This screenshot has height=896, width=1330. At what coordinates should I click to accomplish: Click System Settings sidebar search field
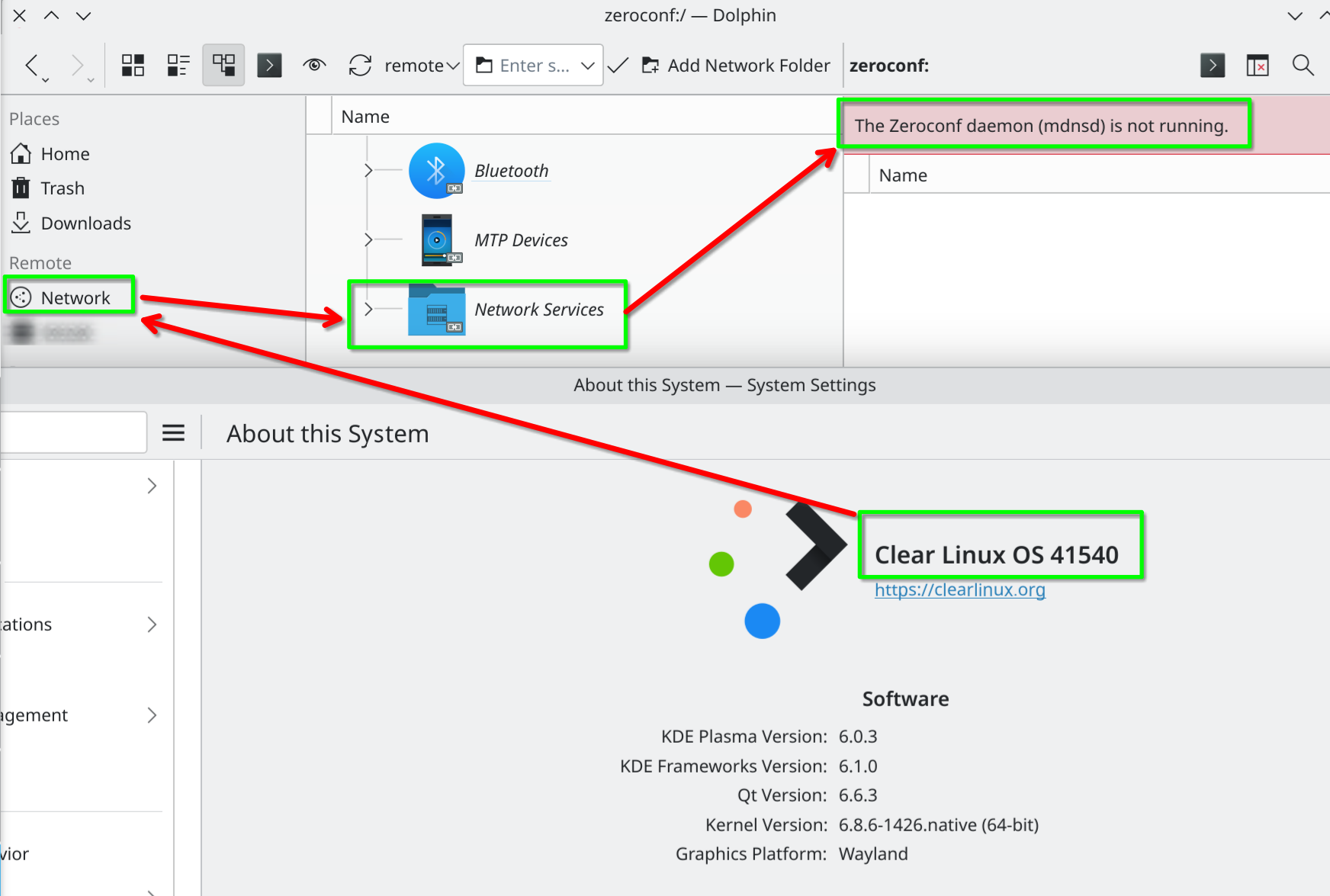(73, 432)
